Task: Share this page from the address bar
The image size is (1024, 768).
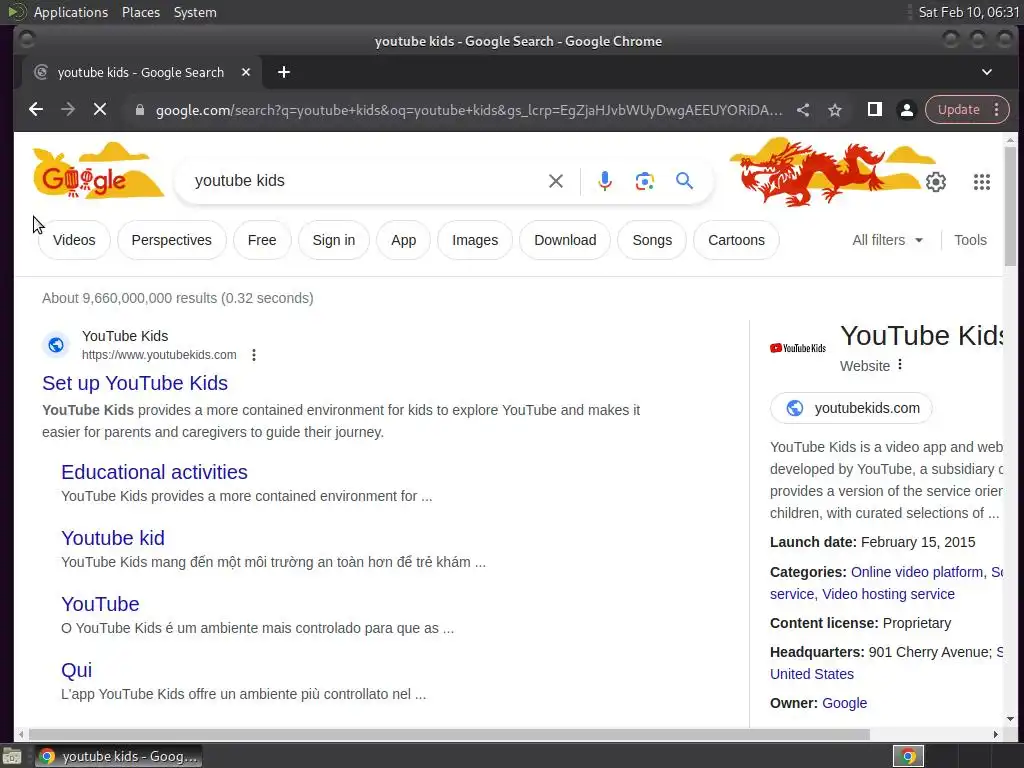Action: 803,110
